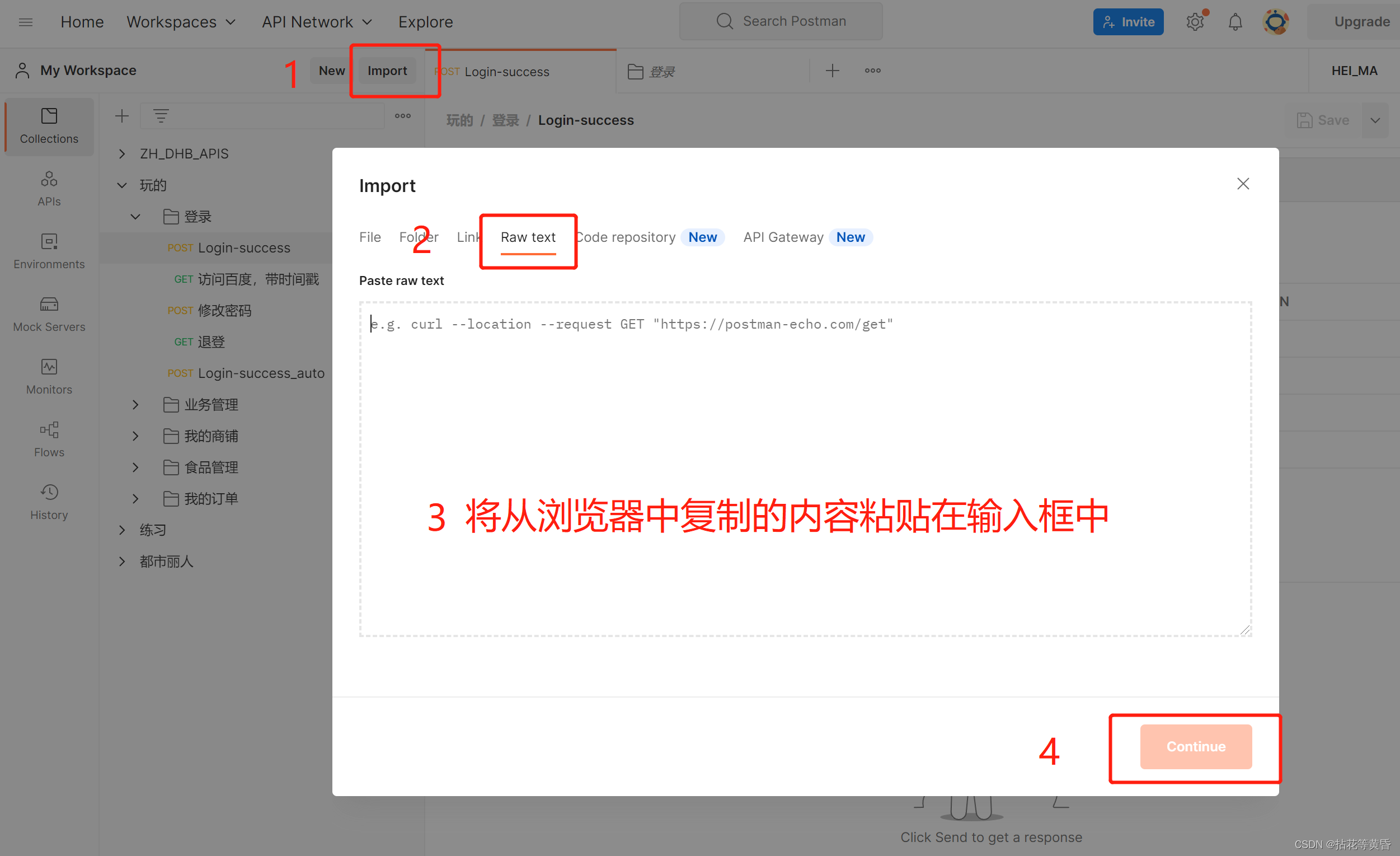
Task: Expand the 都市丽人 collection
Action: pos(121,562)
